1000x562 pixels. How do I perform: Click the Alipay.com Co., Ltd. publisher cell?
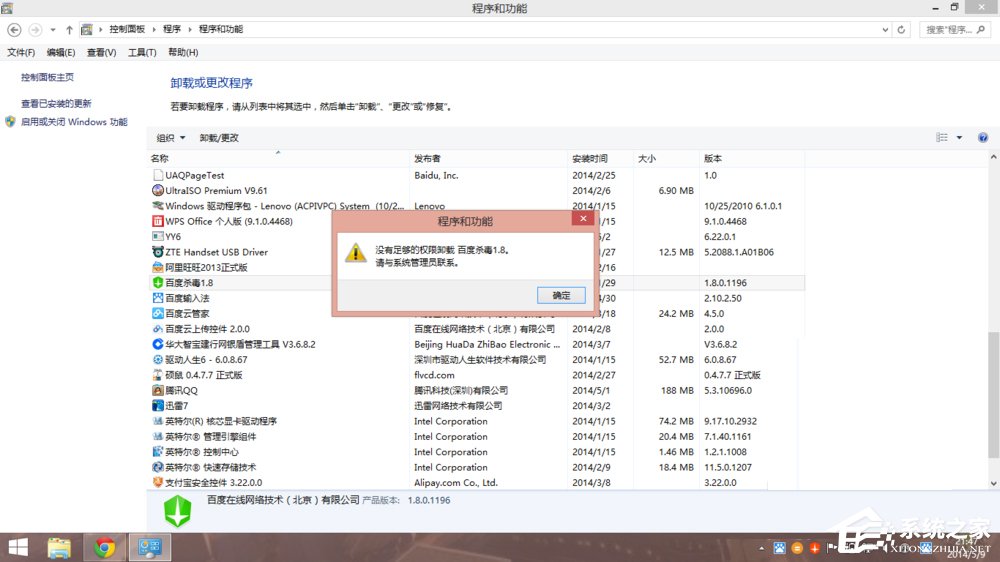[455, 482]
